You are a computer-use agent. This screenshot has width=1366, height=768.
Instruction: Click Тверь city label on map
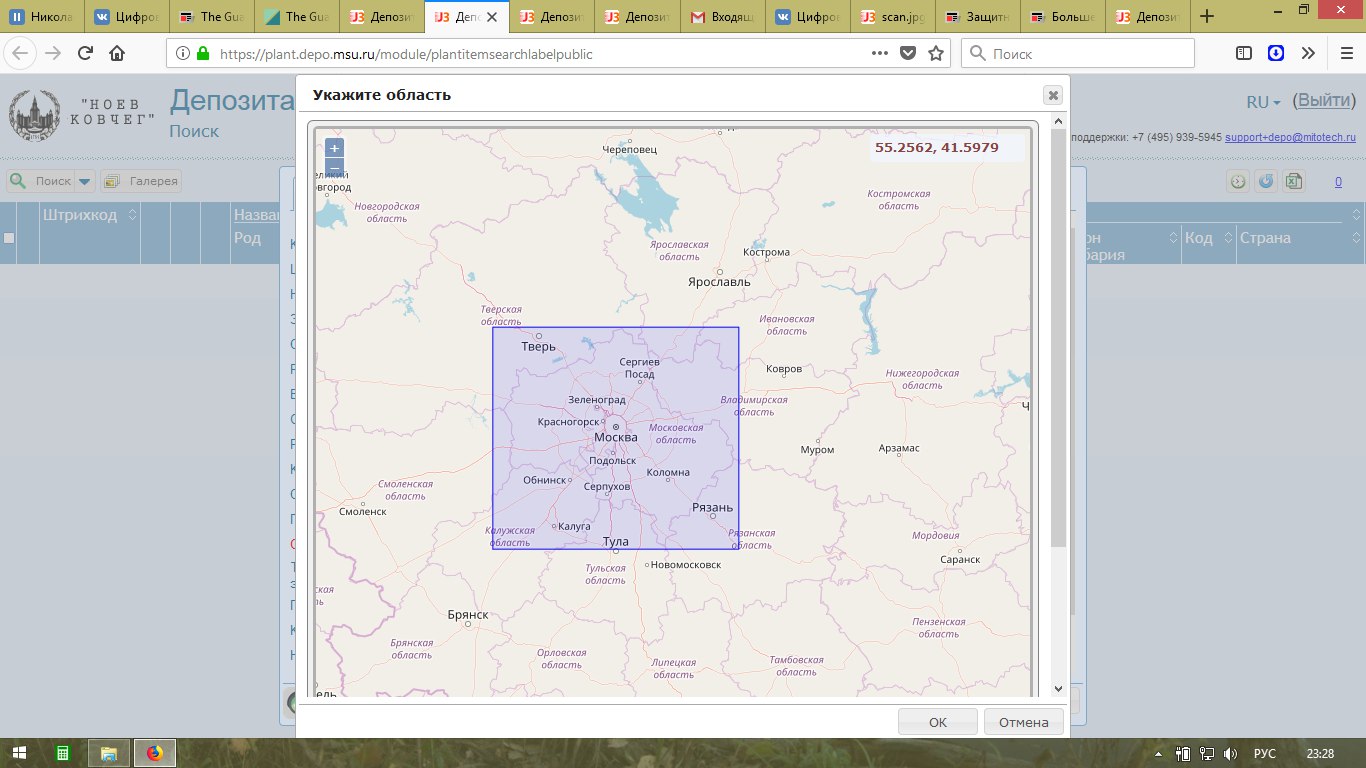539,347
